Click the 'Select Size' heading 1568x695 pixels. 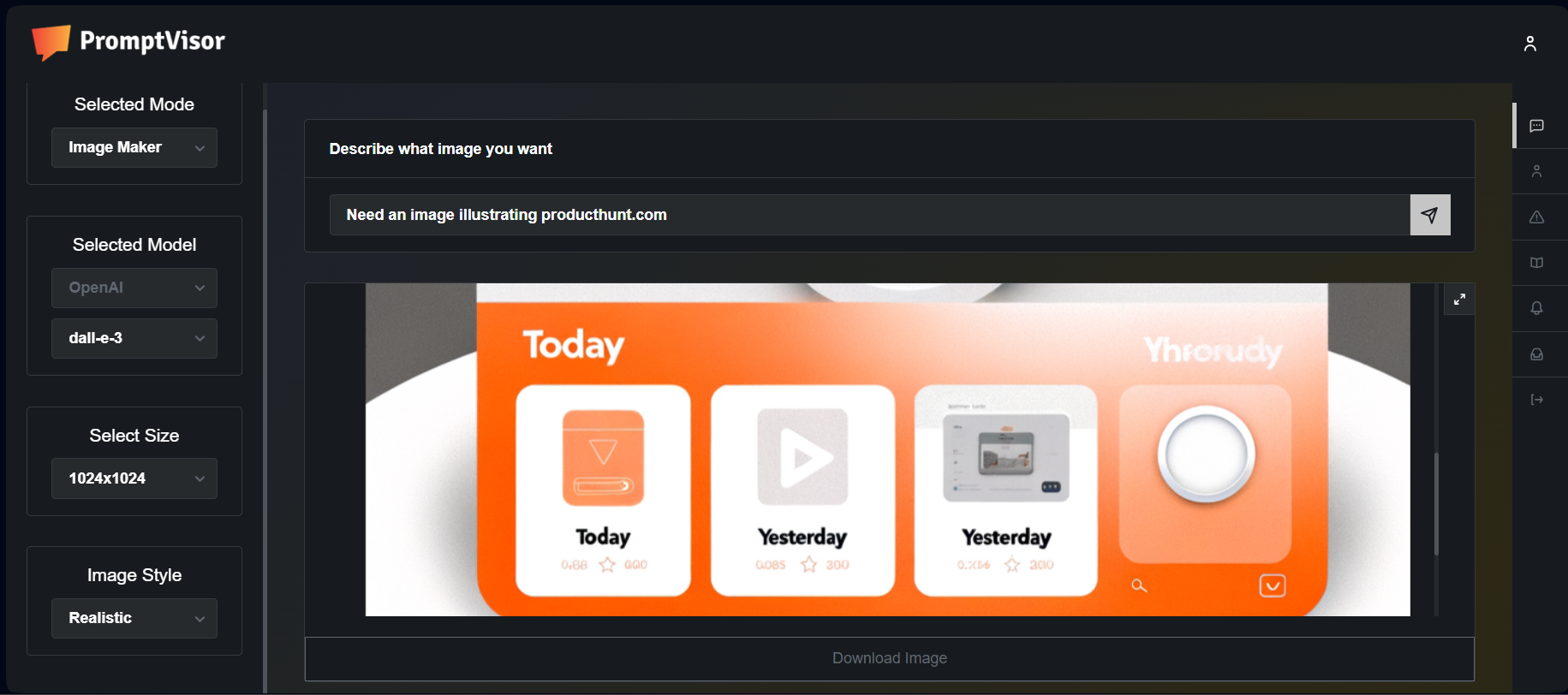point(134,436)
